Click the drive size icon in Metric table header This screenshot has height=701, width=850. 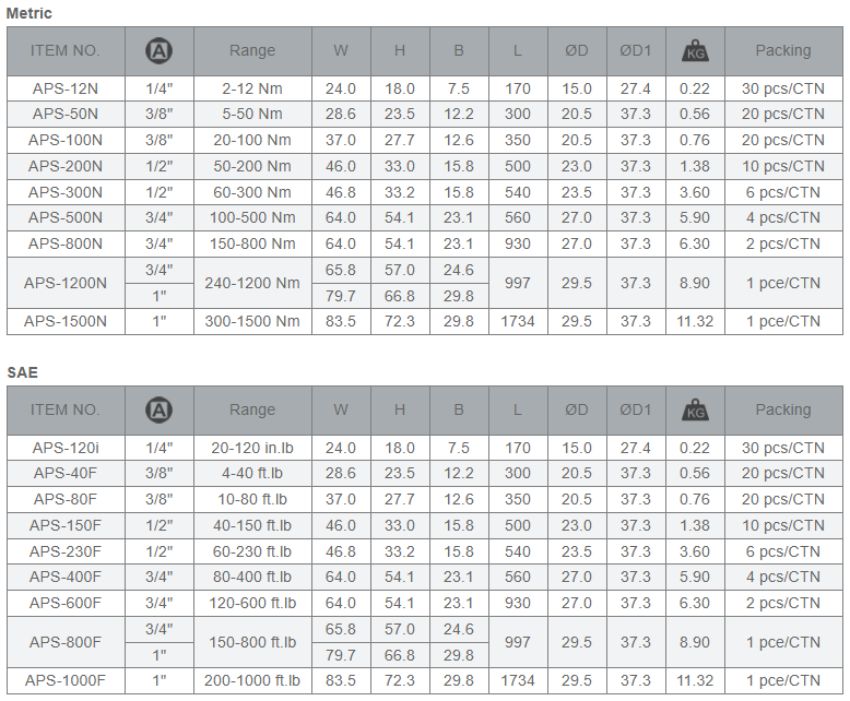pos(160,50)
